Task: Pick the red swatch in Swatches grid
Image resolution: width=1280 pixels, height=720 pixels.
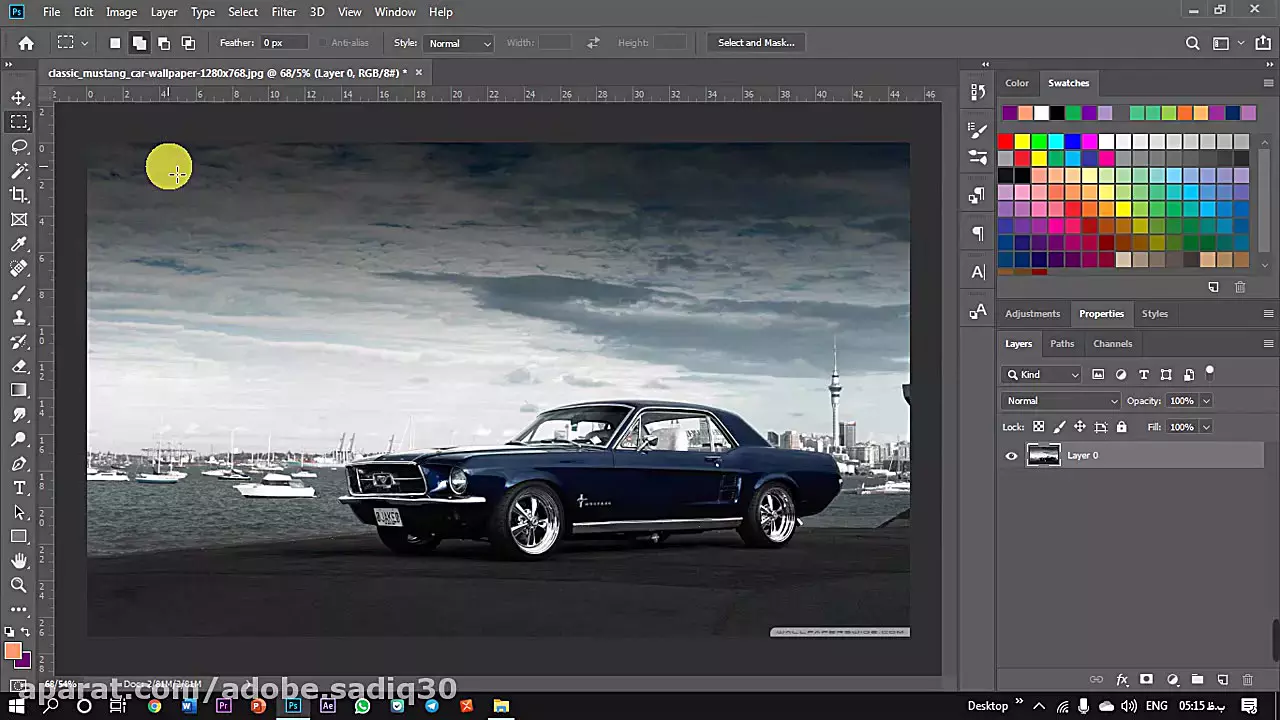Action: click(x=1006, y=142)
